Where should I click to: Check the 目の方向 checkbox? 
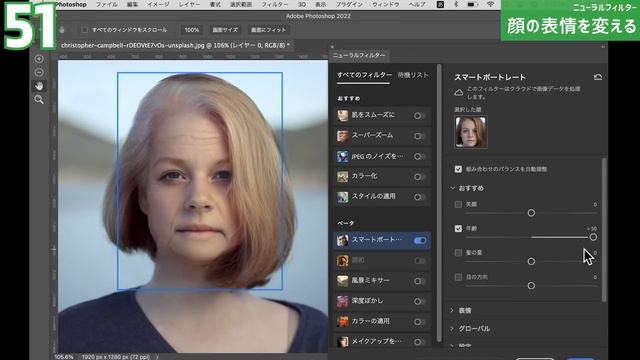point(458,277)
